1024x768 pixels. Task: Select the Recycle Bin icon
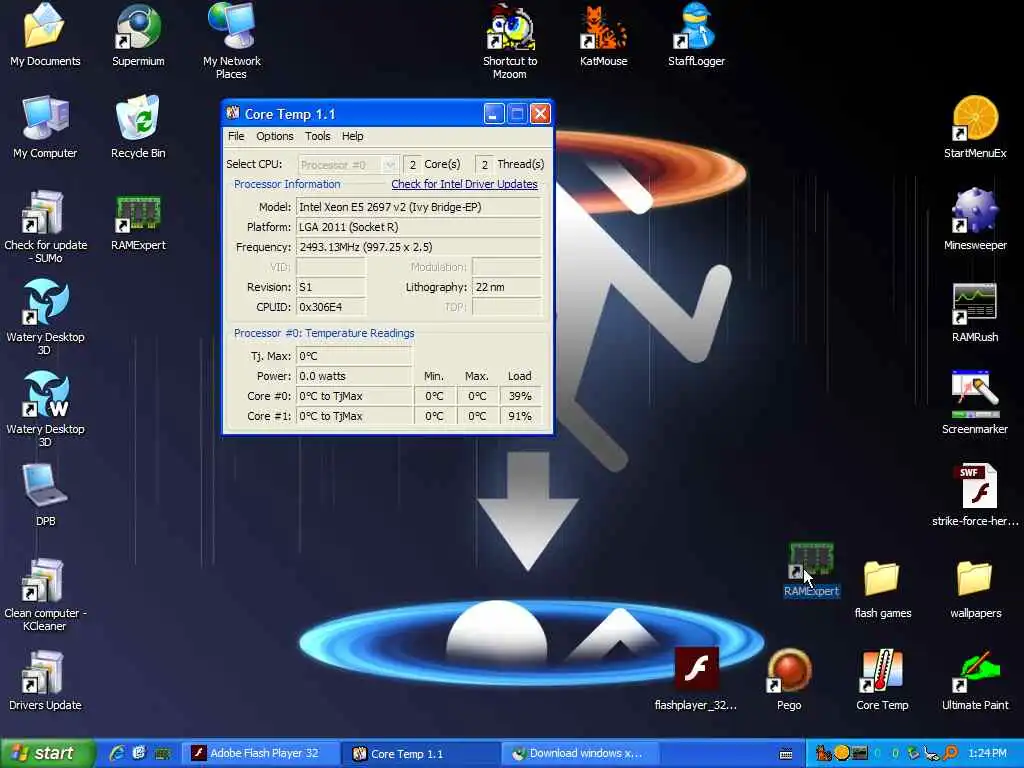pyautogui.click(x=138, y=127)
